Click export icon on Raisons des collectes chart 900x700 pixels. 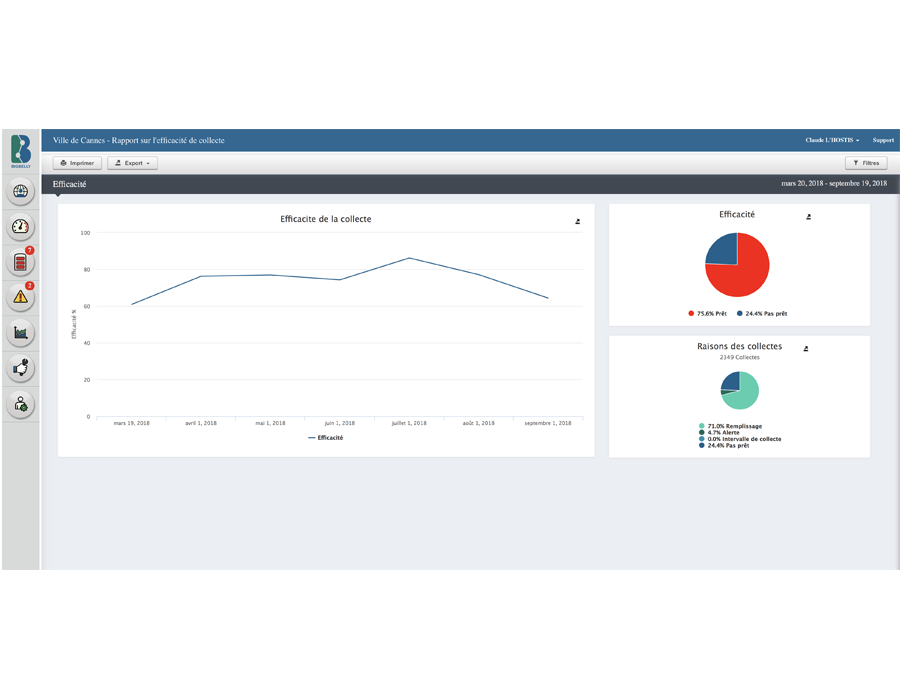(x=806, y=349)
